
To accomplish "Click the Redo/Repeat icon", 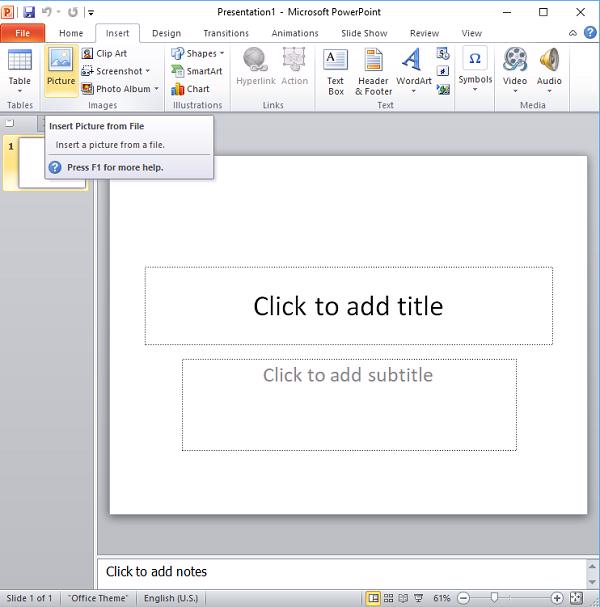I will coord(72,12).
